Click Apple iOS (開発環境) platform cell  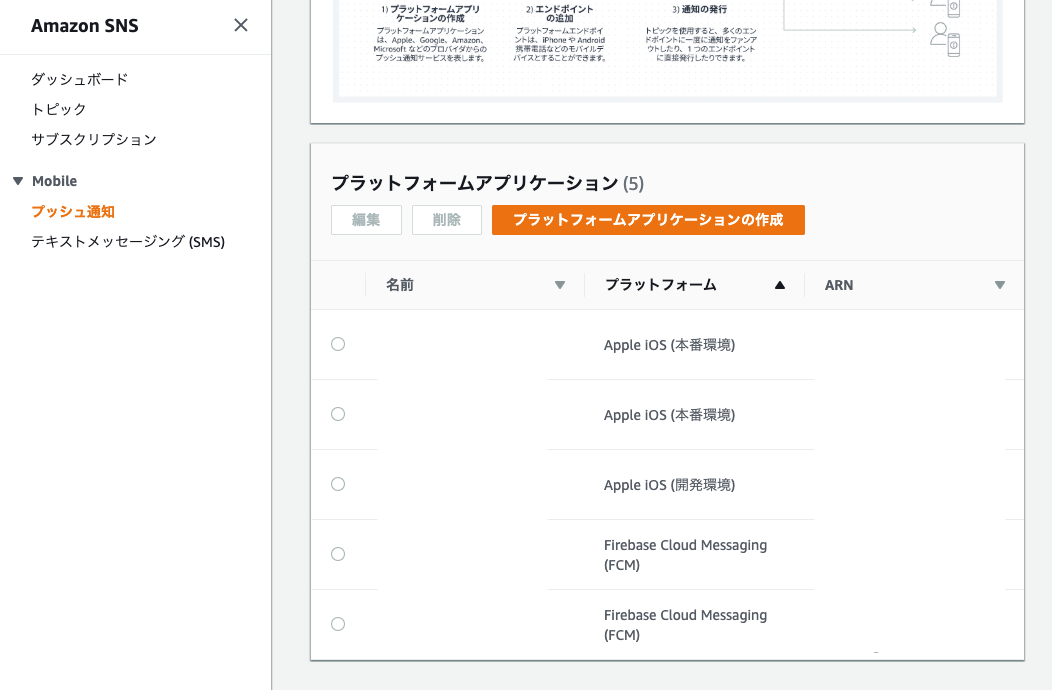point(670,485)
